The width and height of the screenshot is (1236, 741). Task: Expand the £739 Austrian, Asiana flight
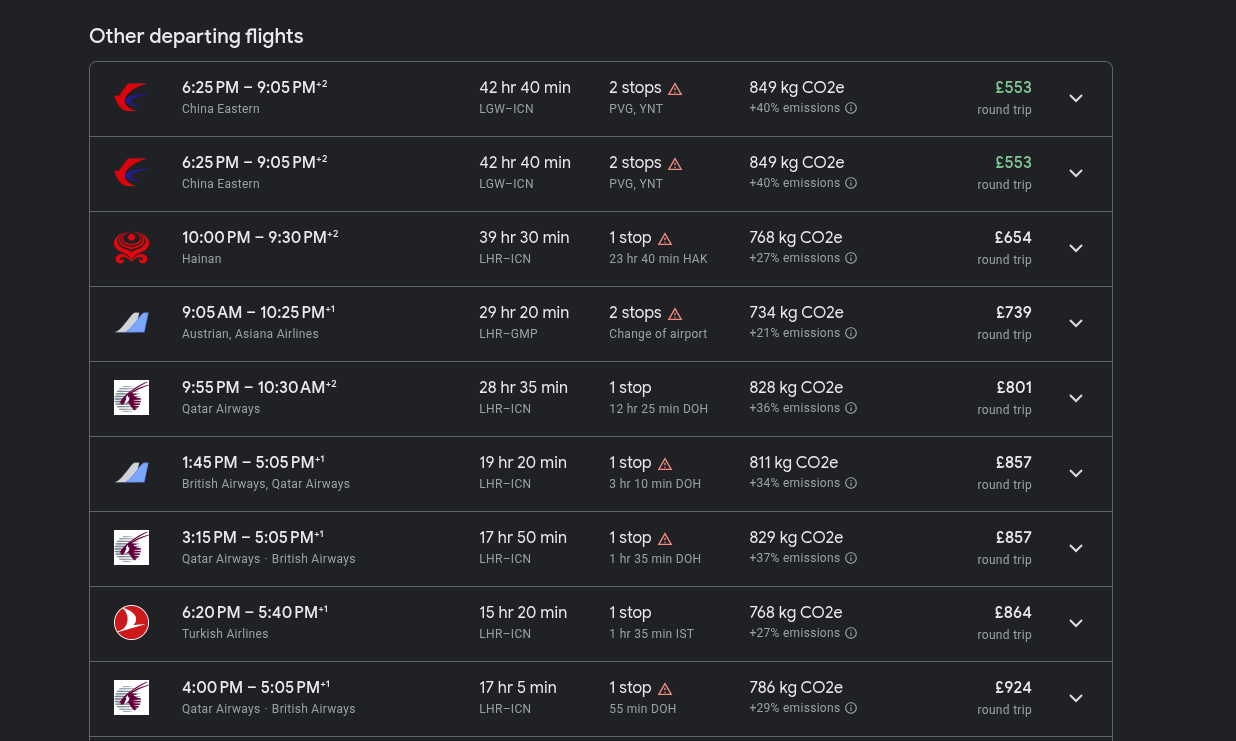(x=1076, y=323)
